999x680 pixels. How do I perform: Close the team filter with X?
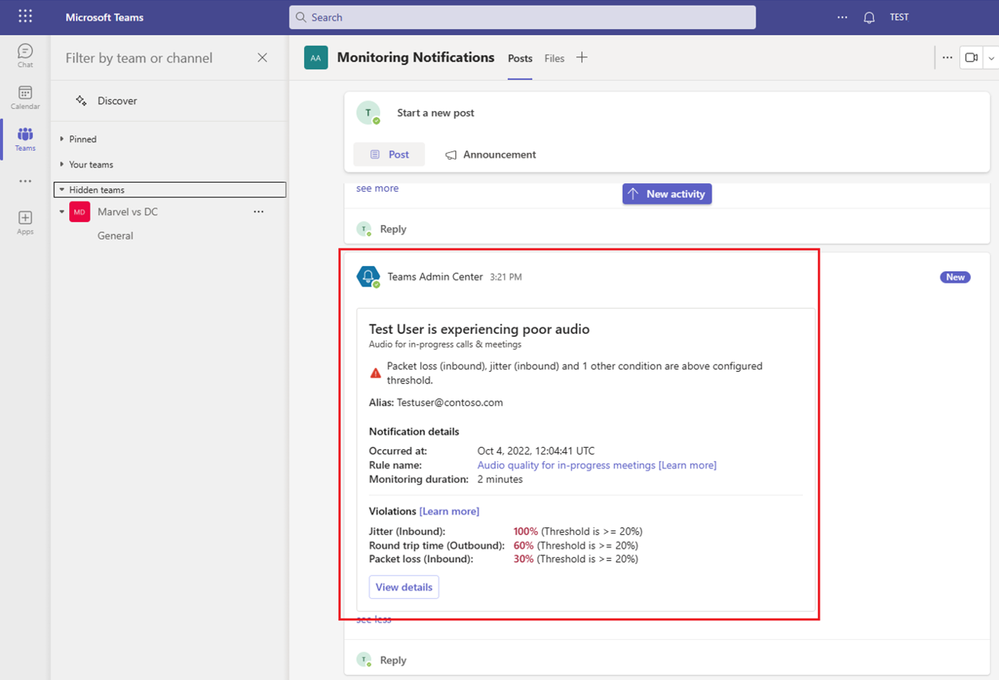point(262,57)
